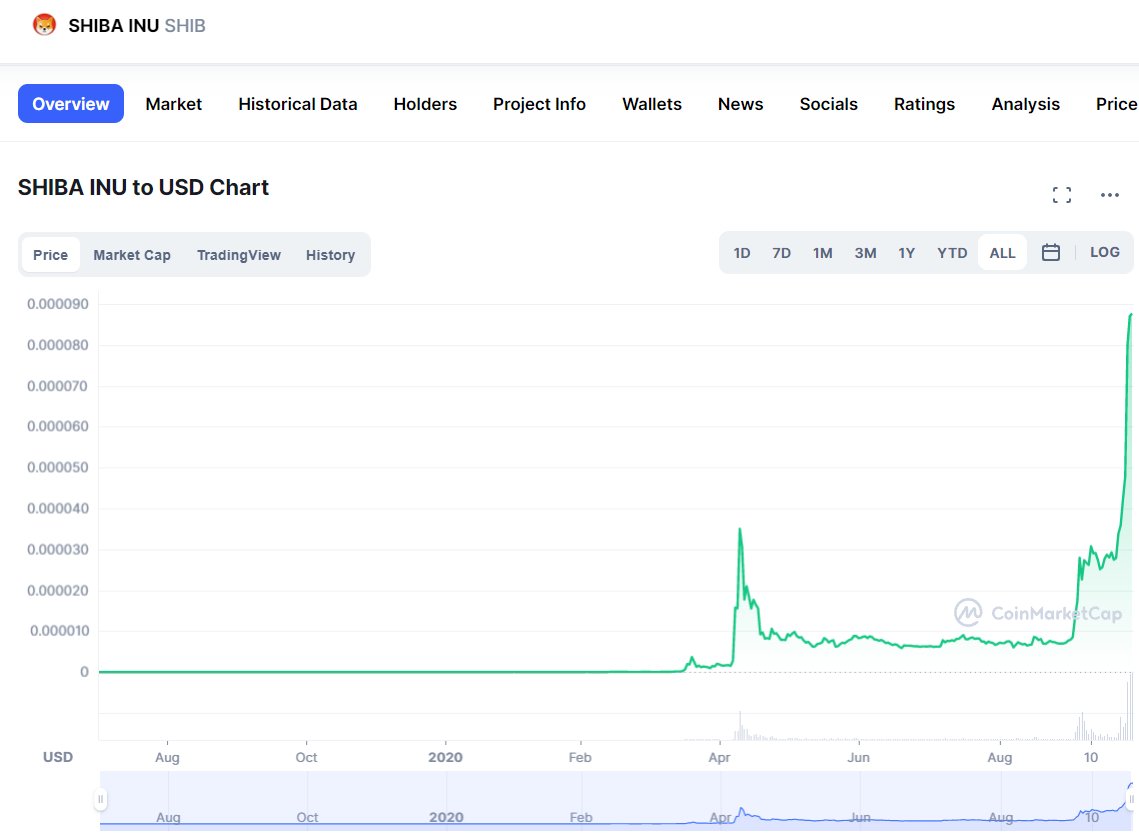Click the main x-axis Oct label
The height and width of the screenshot is (839, 1139).
[x=306, y=757]
